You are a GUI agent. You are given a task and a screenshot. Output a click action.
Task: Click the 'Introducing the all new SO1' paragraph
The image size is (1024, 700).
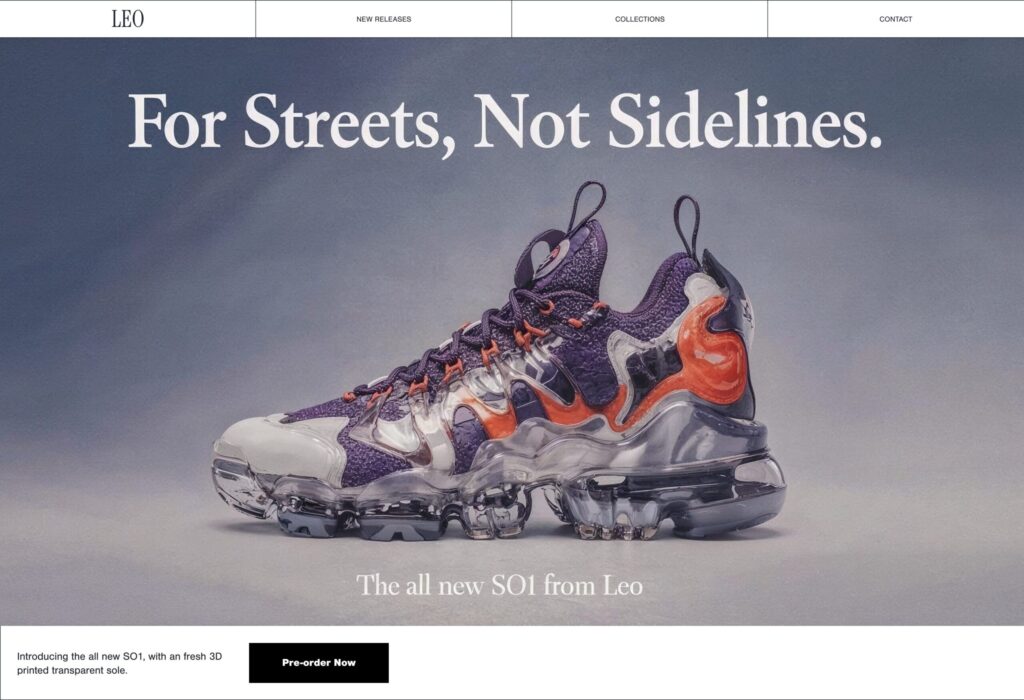click(x=120, y=663)
